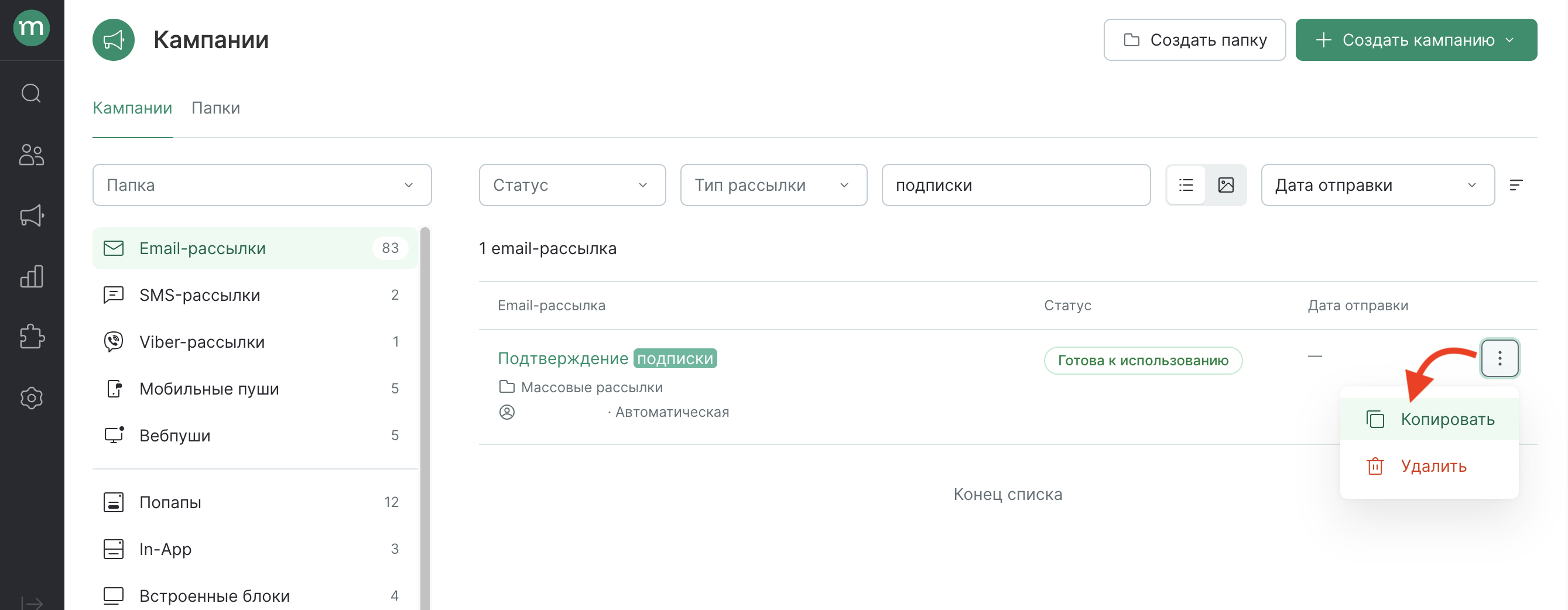Select Вебпуши category

click(255, 436)
